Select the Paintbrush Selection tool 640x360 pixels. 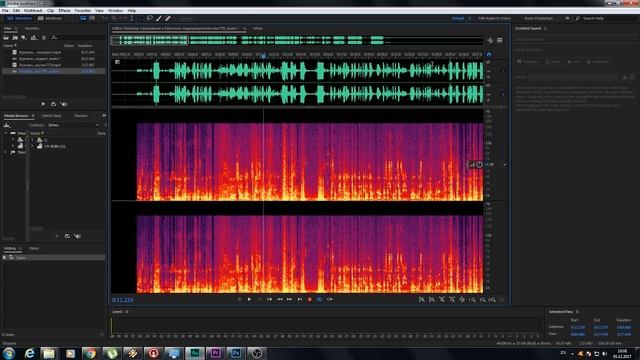point(159,18)
